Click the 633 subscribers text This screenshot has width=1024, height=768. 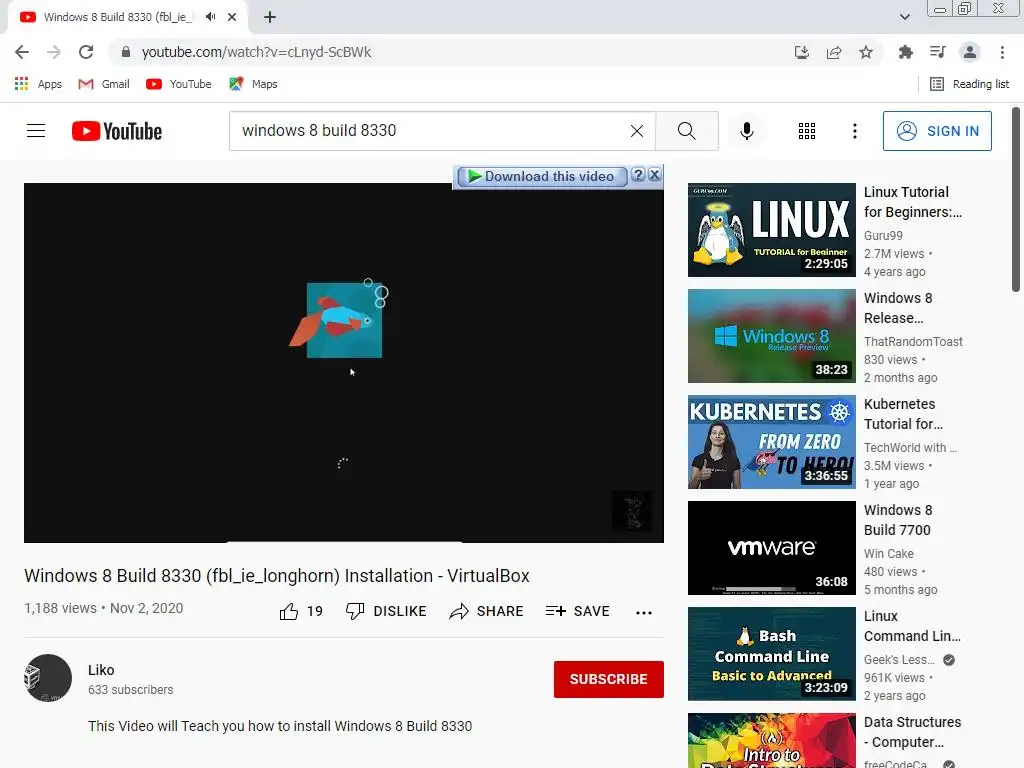131,690
